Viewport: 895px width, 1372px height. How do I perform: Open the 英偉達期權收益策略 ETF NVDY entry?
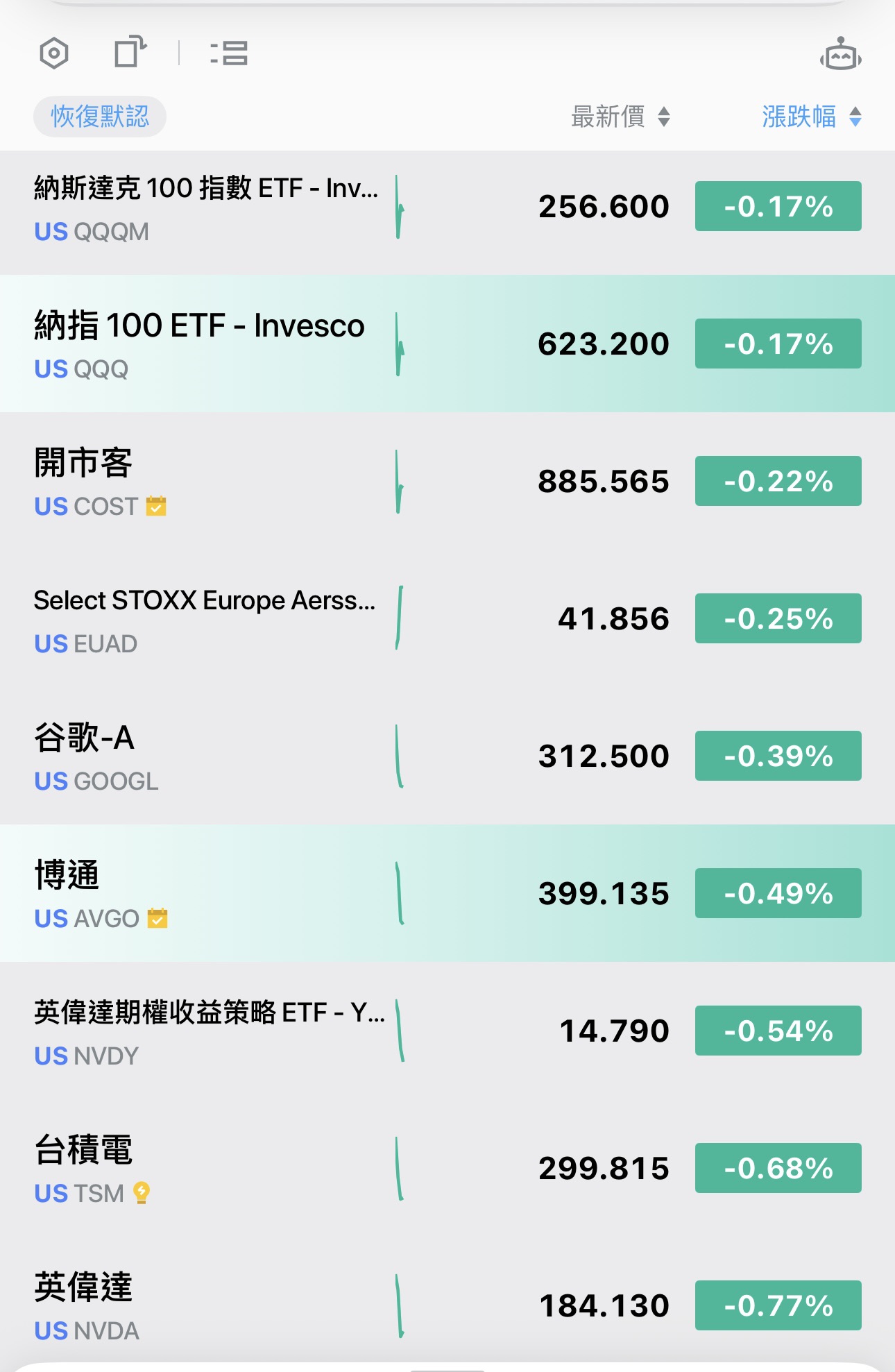208,1031
